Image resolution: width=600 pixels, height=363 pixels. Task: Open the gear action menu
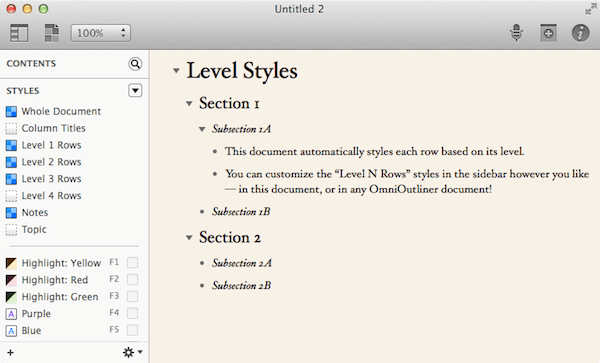132,352
